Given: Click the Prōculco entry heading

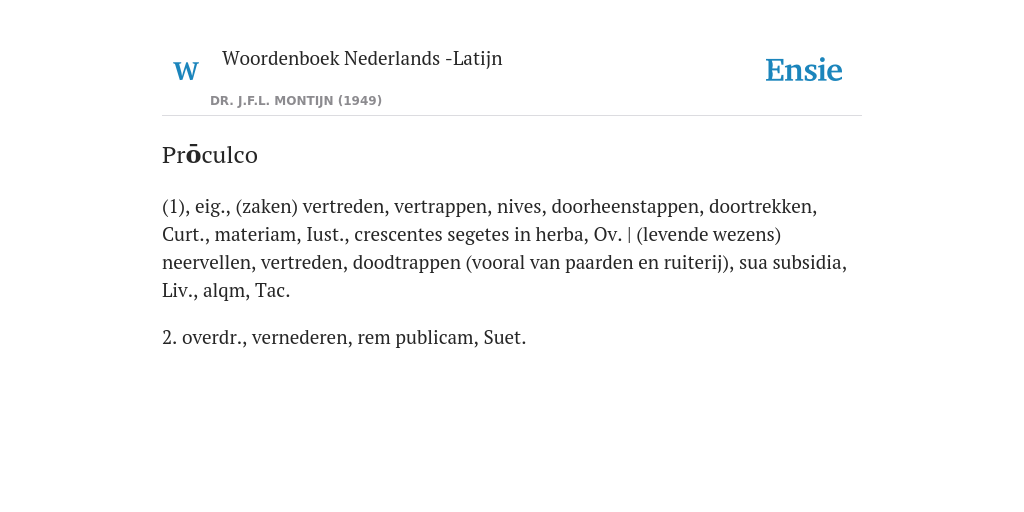Looking at the screenshot, I should [210, 155].
